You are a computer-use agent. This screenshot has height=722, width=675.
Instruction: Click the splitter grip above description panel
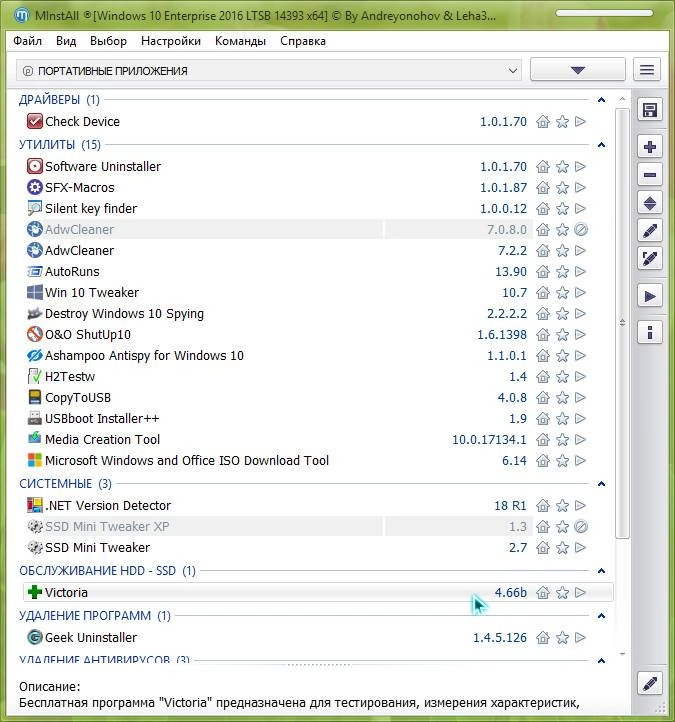click(x=319, y=665)
